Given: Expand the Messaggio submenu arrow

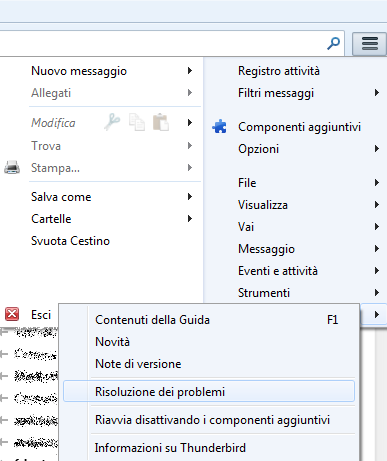Looking at the screenshot, I should (377, 248).
